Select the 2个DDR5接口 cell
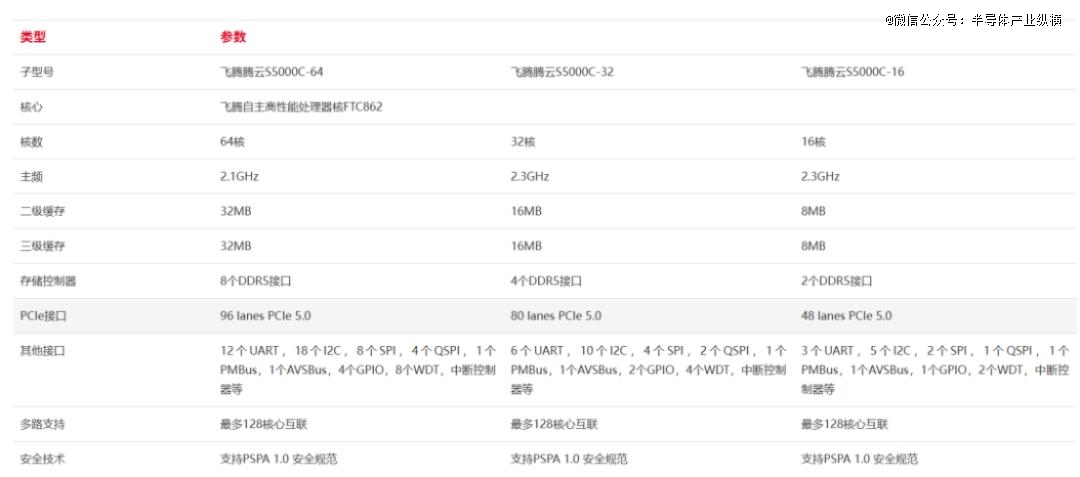 coord(837,282)
